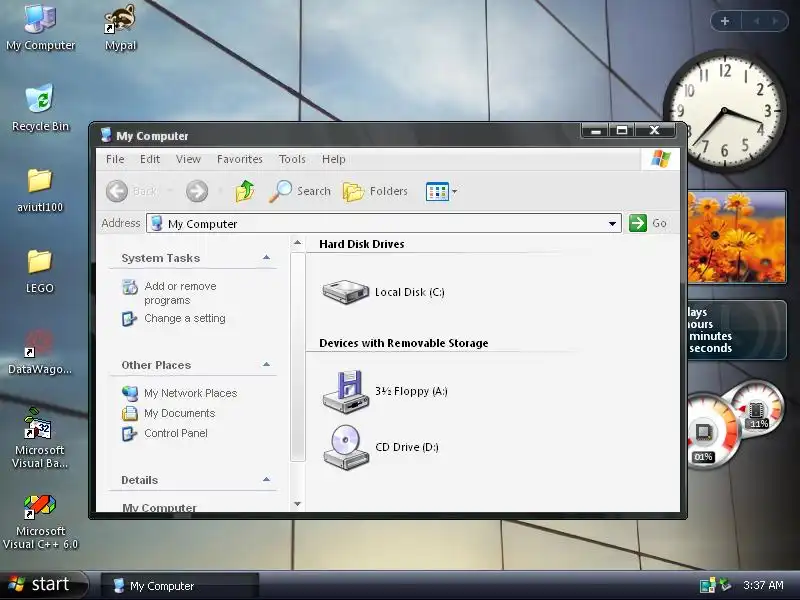Open My Computer desktop icon

click(x=40, y=27)
